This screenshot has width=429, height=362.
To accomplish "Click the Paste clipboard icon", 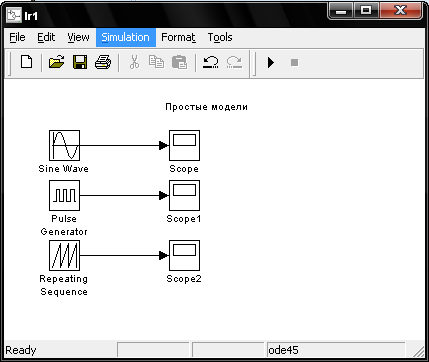I will (x=179, y=62).
